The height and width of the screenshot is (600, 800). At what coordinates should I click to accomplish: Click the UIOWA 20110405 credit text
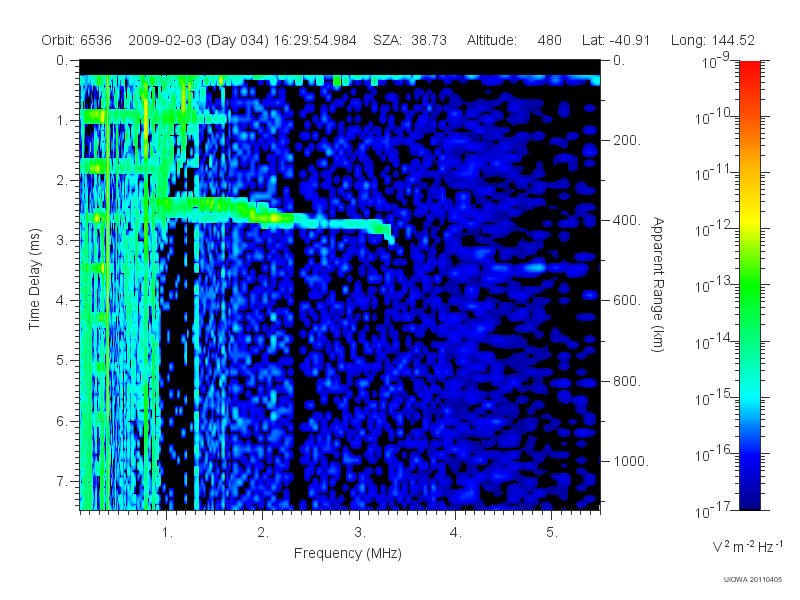pos(753,579)
